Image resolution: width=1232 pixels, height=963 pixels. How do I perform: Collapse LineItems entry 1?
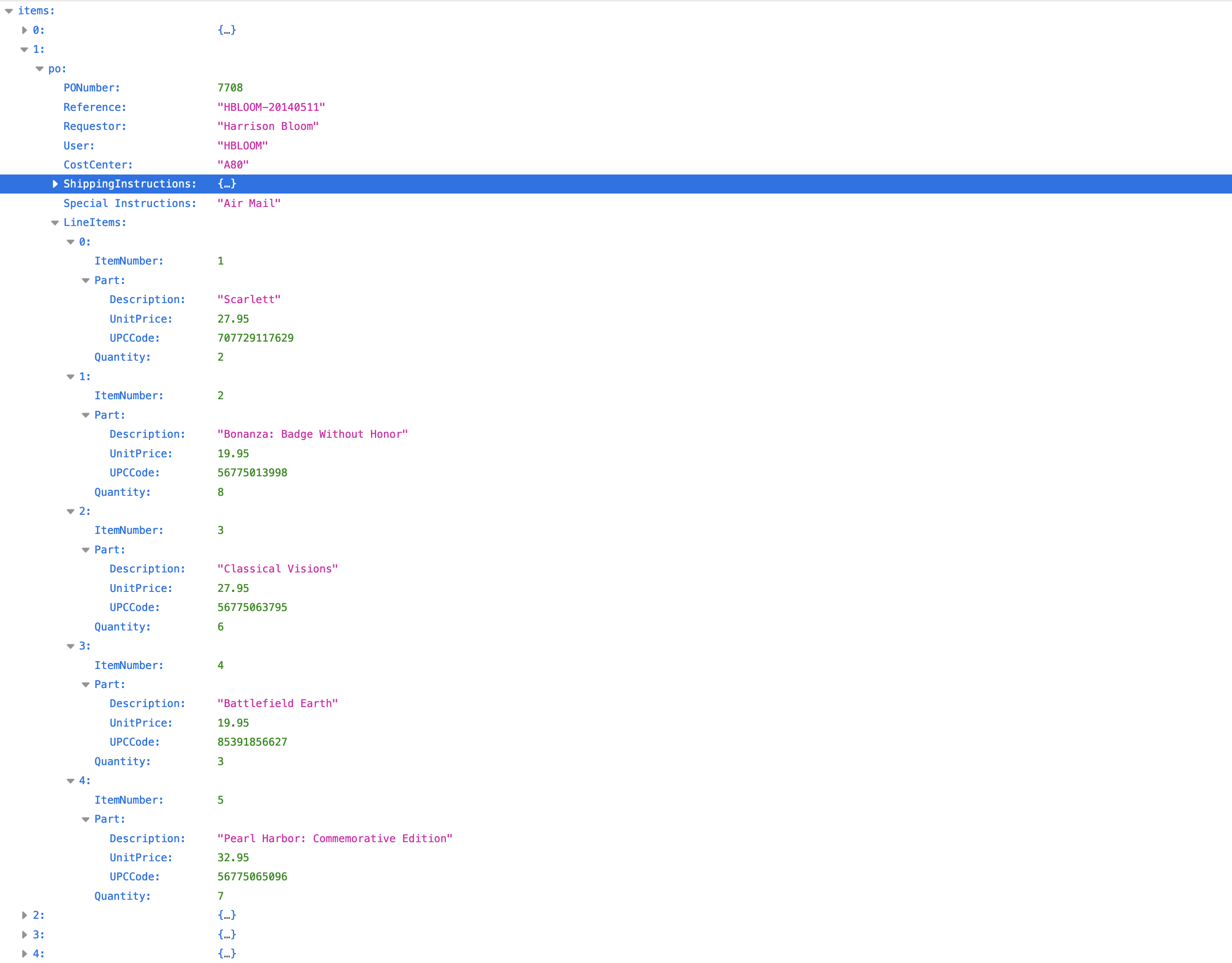pos(71,377)
